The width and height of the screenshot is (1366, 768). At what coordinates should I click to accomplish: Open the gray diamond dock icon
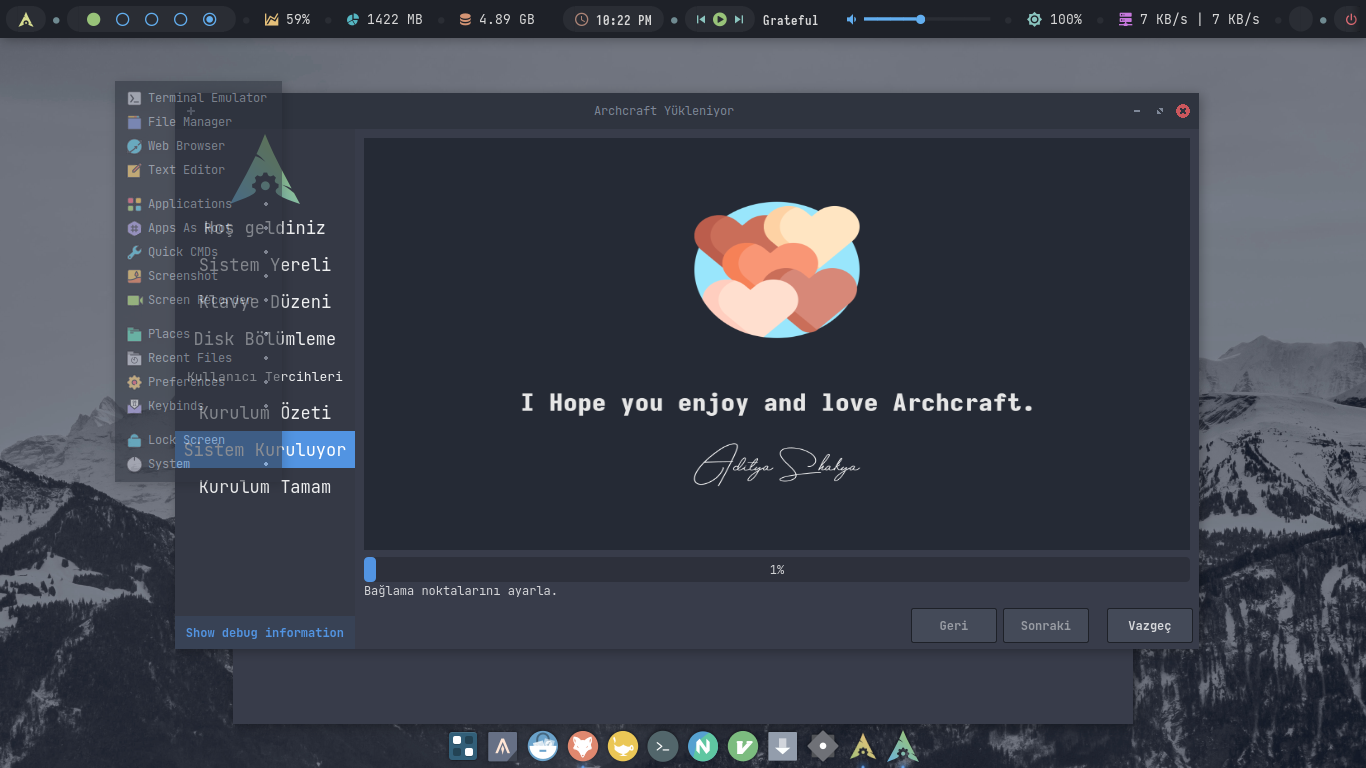click(x=823, y=746)
